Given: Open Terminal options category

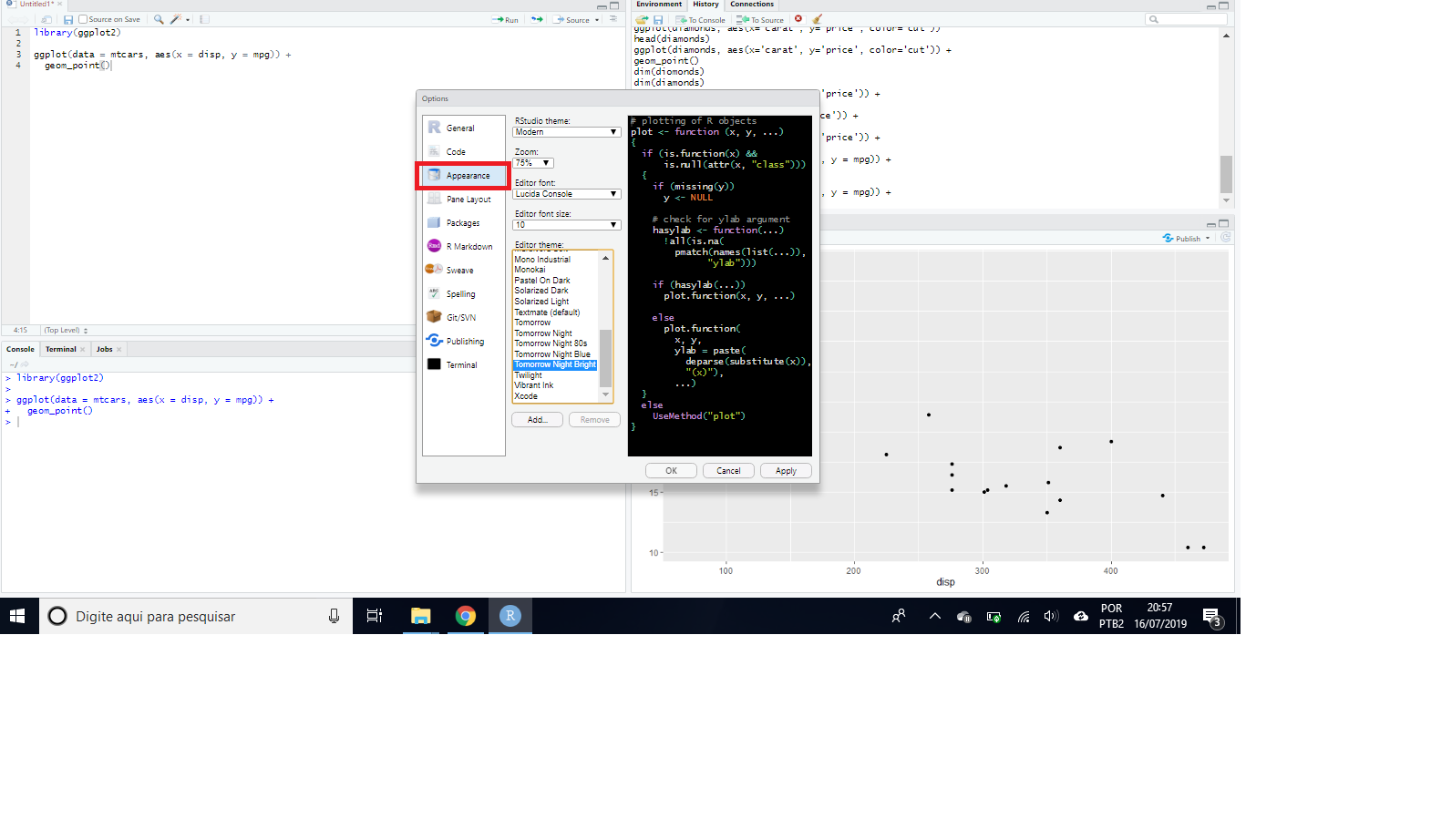Looking at the screenshot, I should (463, 365).
